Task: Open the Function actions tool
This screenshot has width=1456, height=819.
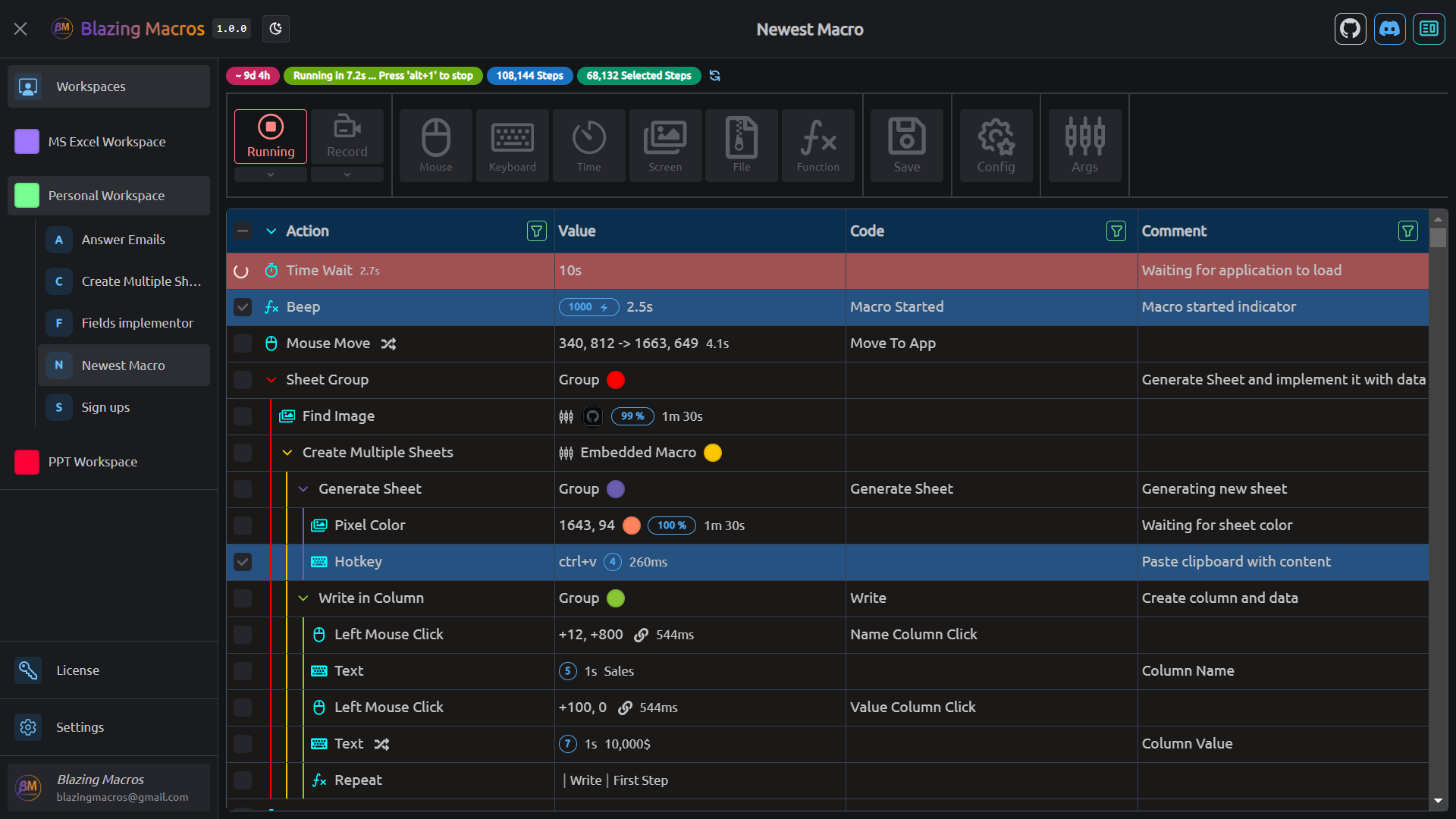Action: coord(817,145)
